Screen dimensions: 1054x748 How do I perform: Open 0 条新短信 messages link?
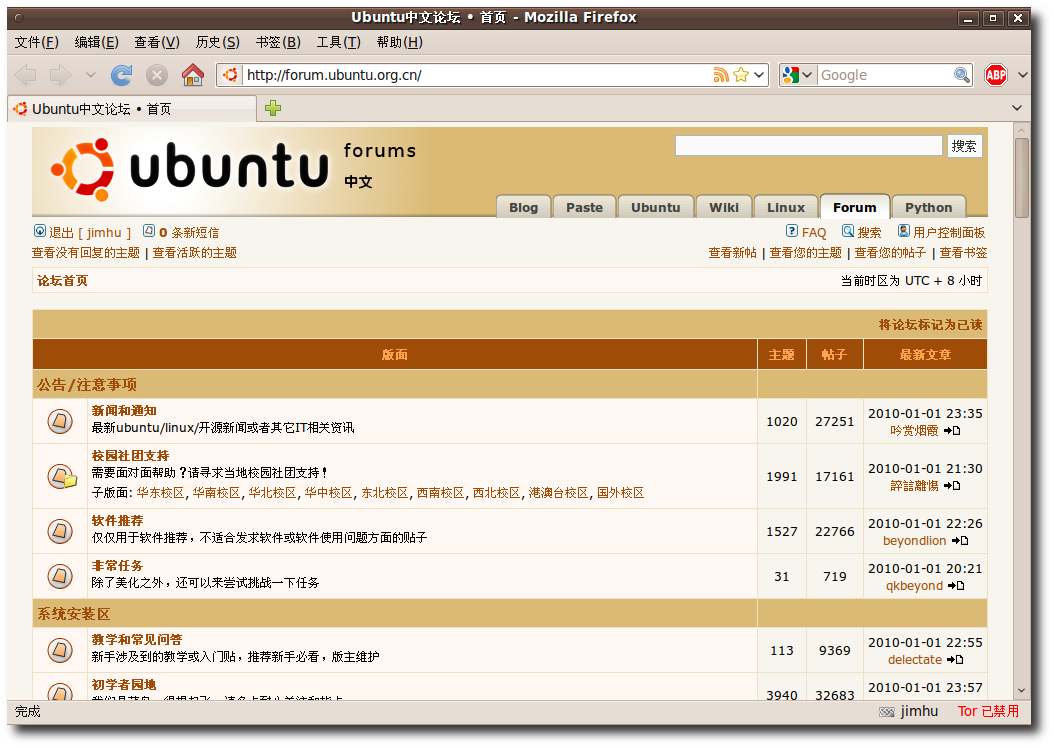click(x=189, y=233)
